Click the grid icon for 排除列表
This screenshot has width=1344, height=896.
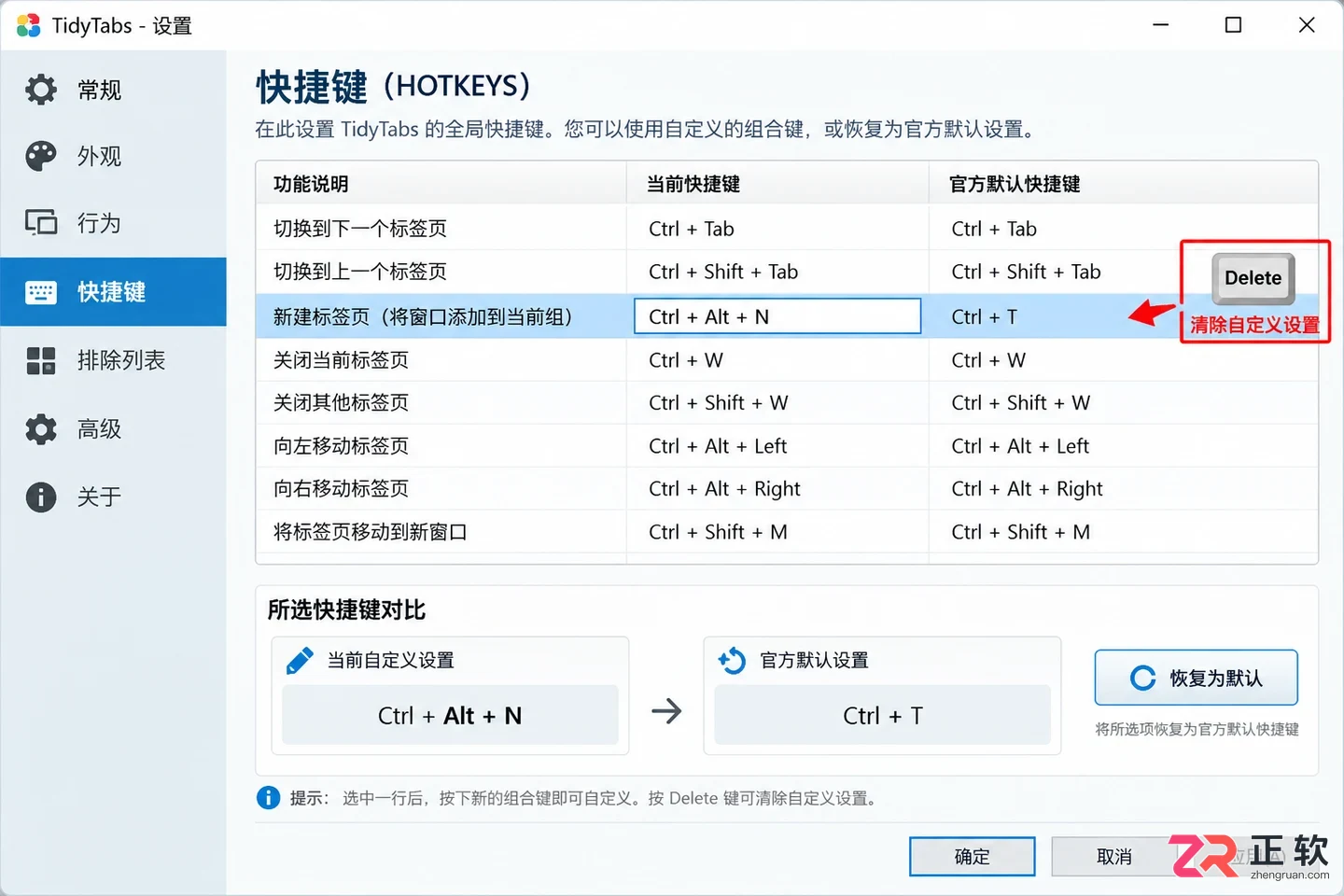coord(41,360)
